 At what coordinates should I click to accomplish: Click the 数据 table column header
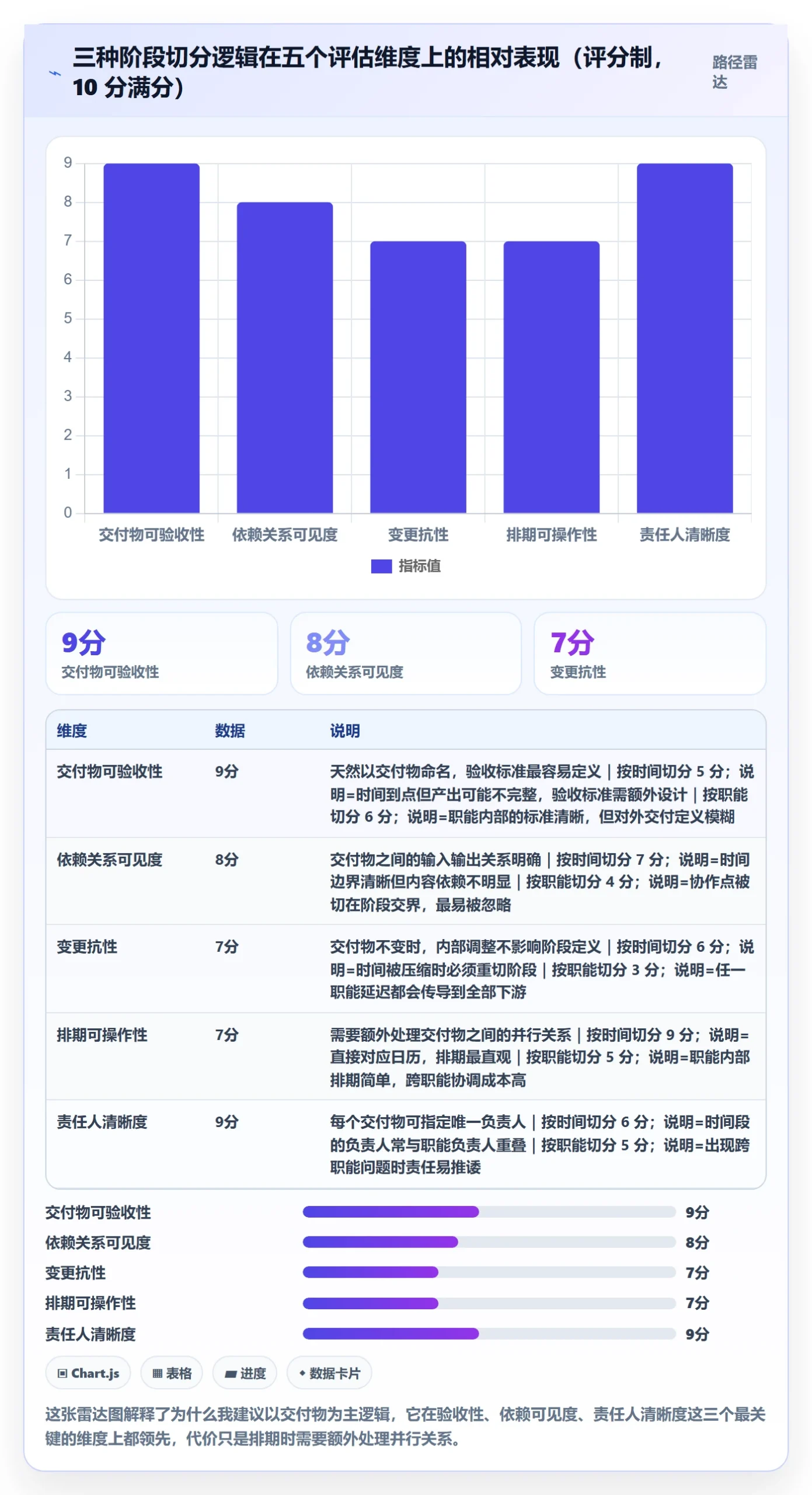click(x=230, y=731)
